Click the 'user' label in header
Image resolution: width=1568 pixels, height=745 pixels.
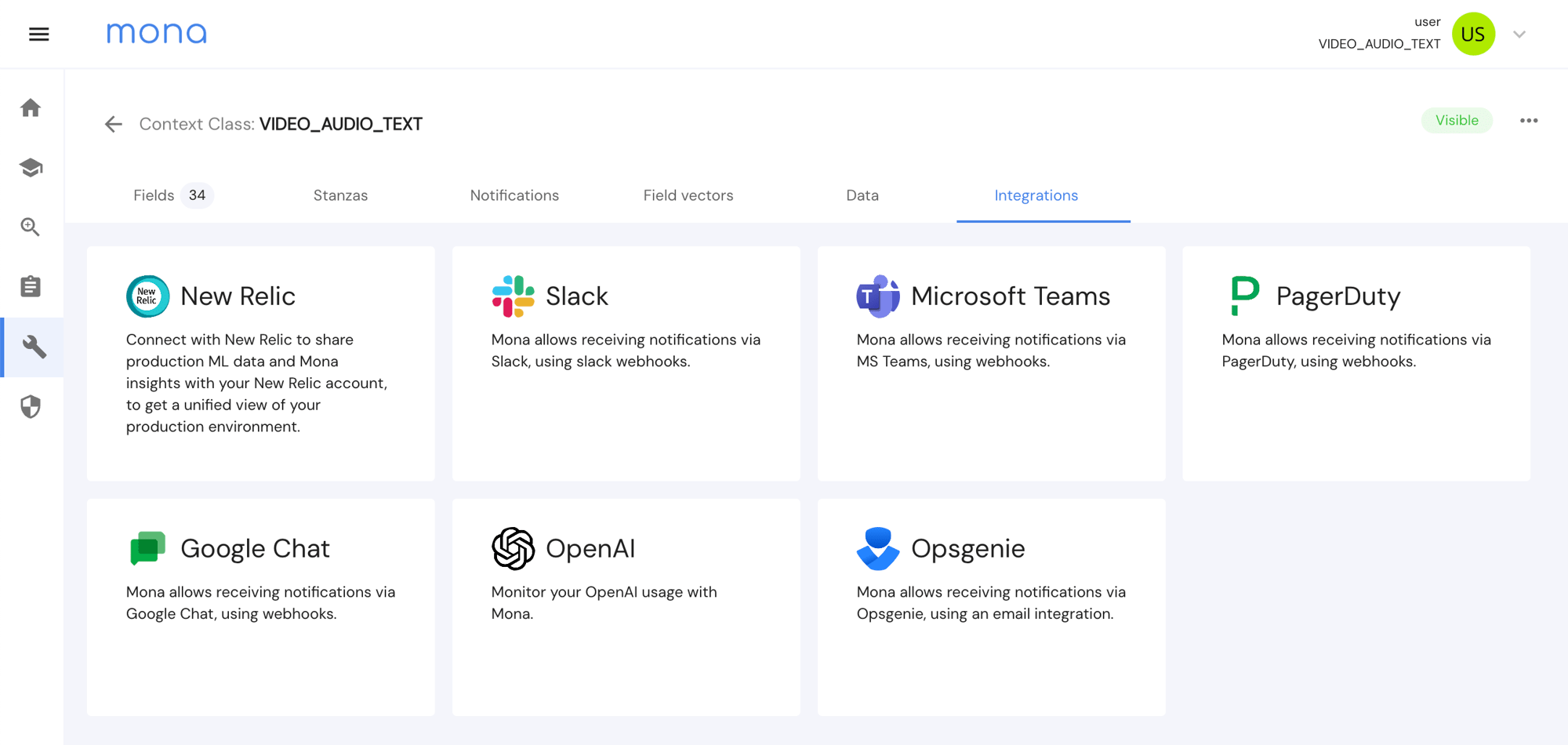(1427, 22)
